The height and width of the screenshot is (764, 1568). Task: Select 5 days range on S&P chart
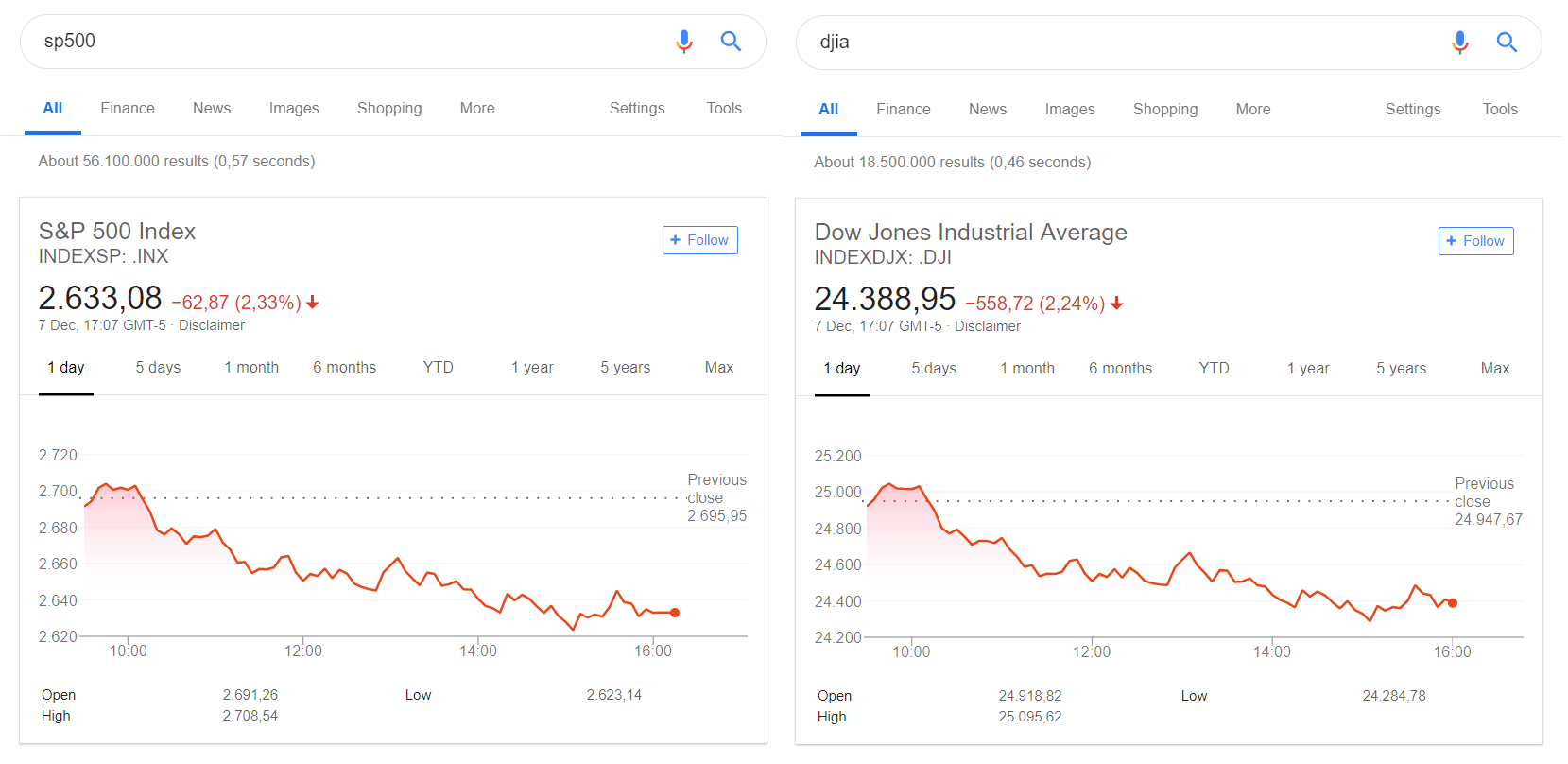tap(158, 367)
